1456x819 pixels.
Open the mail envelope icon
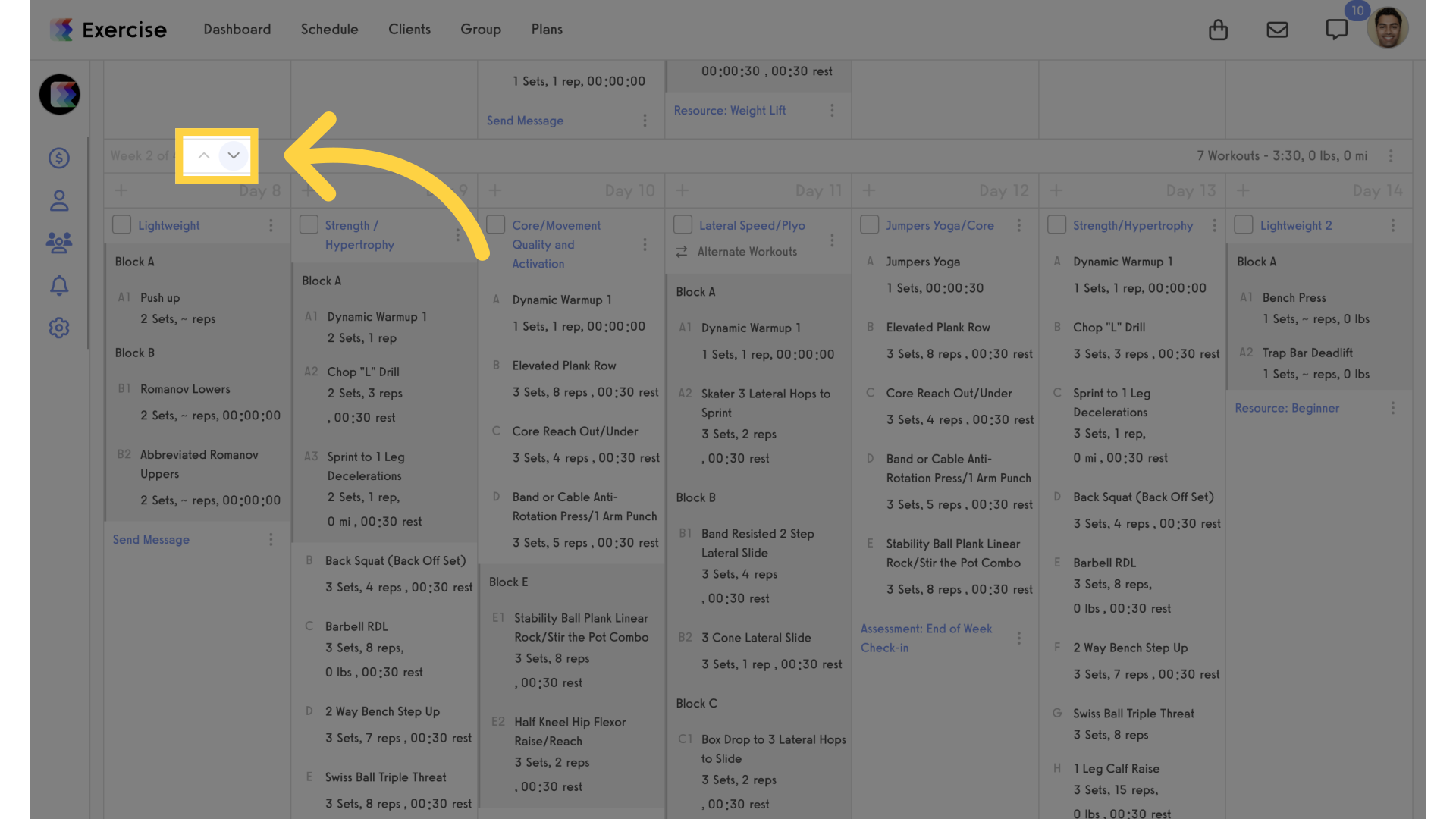[1277, 30]
